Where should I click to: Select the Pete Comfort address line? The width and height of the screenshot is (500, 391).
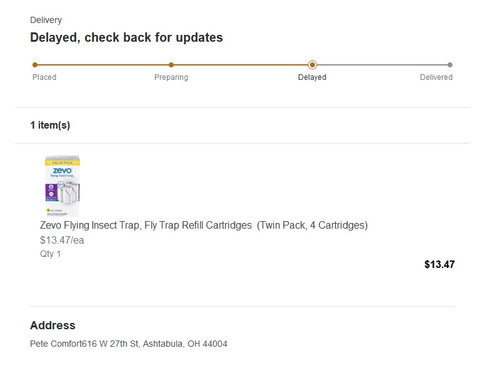129,344
